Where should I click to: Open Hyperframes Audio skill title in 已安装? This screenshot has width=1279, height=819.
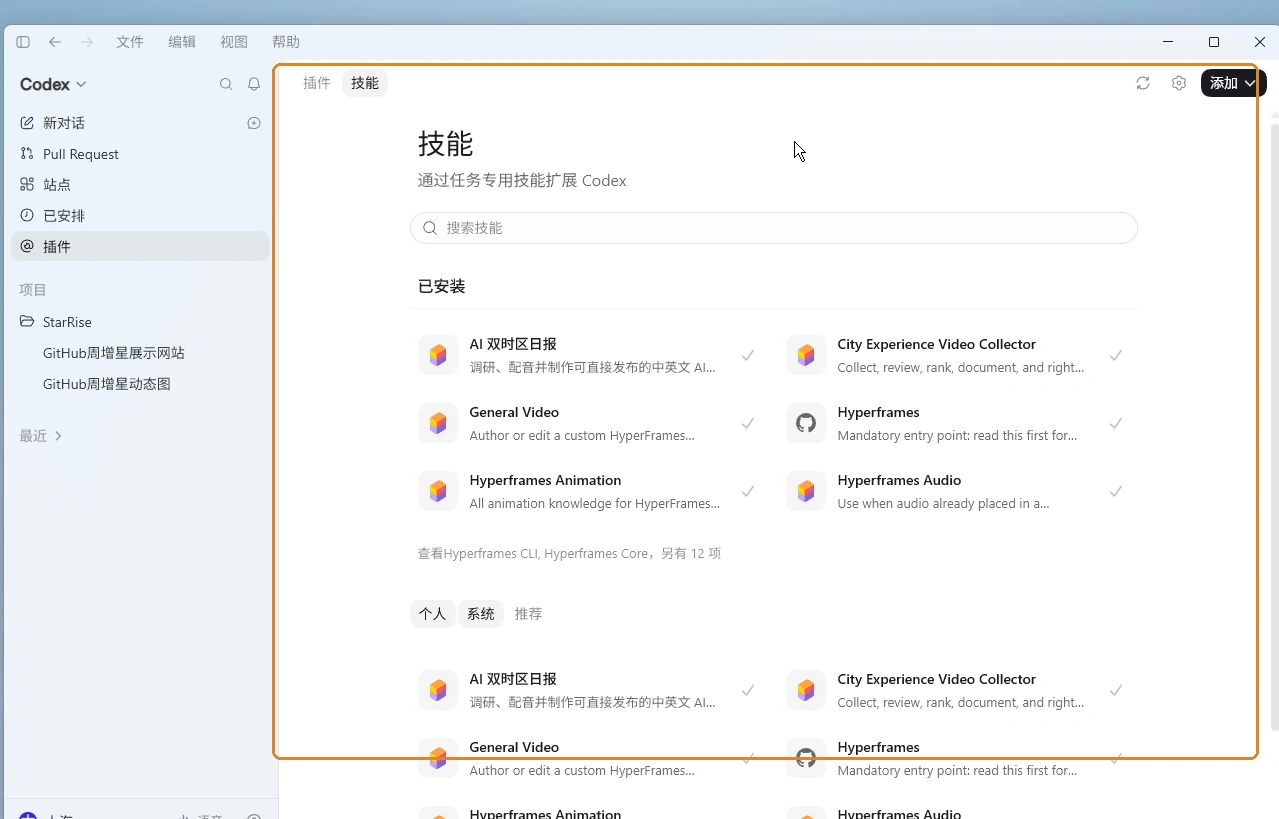tap(899, 480)
